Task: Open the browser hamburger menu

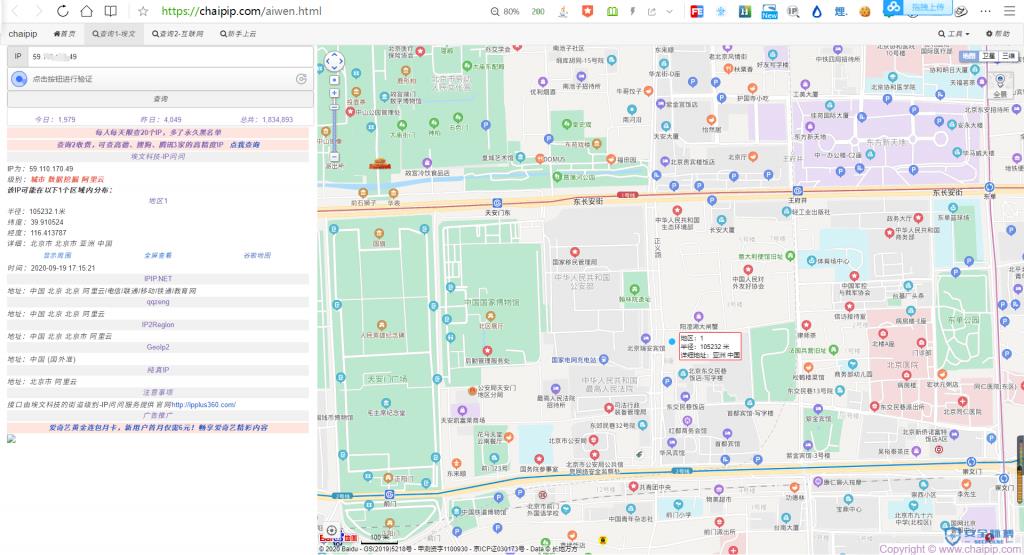Action: pos(1010,11)
